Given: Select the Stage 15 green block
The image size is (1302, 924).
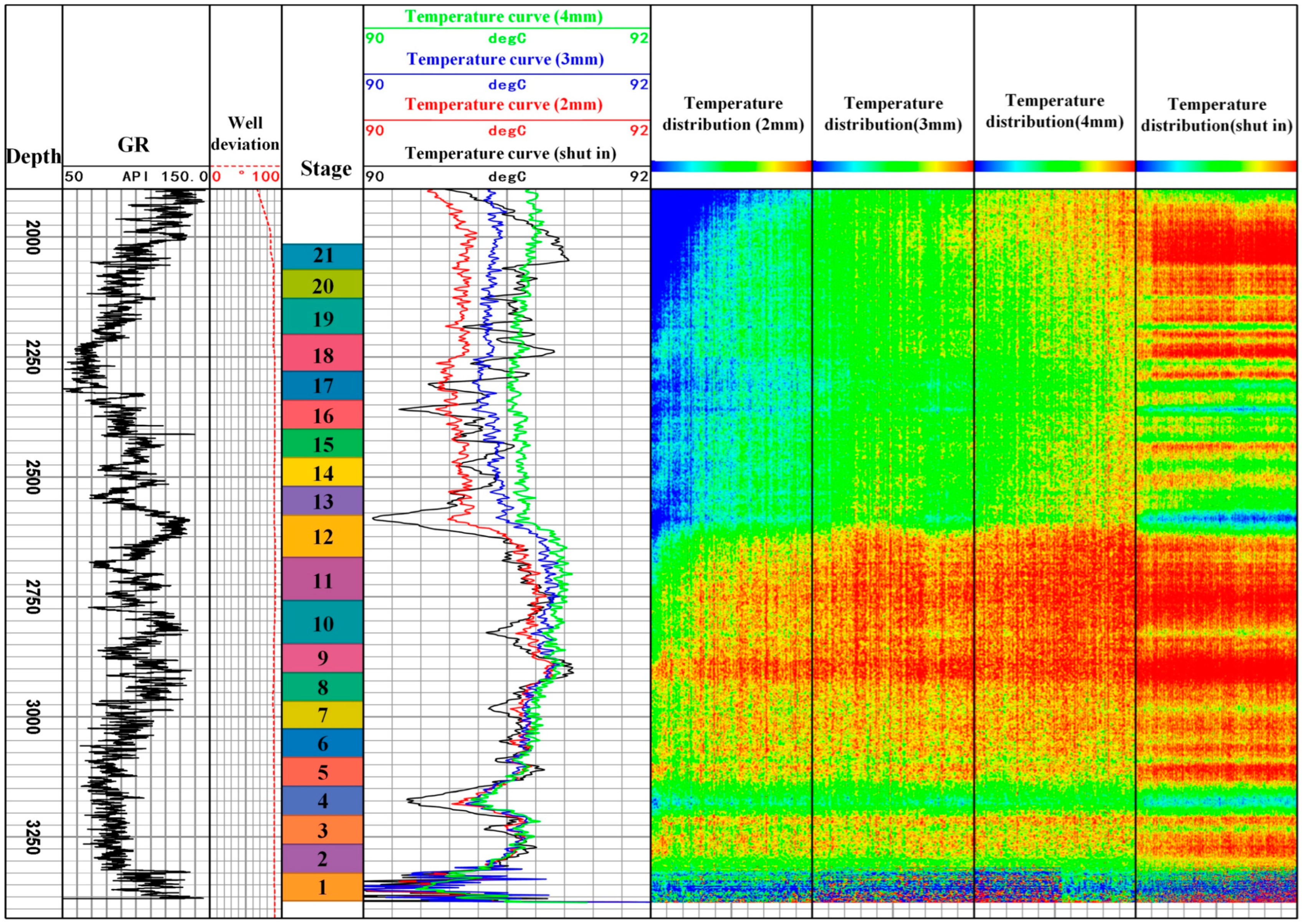Looking at the screenshot, I should click(323, 444).
